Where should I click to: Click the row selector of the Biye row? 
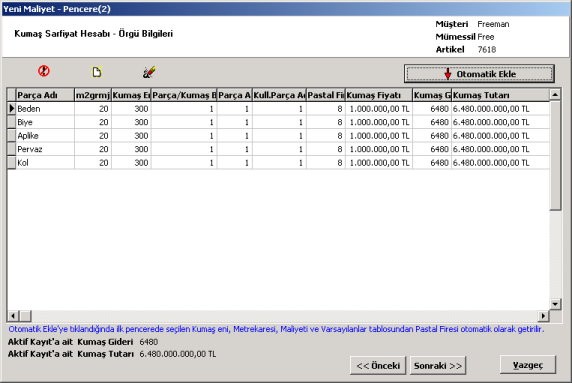(12, 122)
